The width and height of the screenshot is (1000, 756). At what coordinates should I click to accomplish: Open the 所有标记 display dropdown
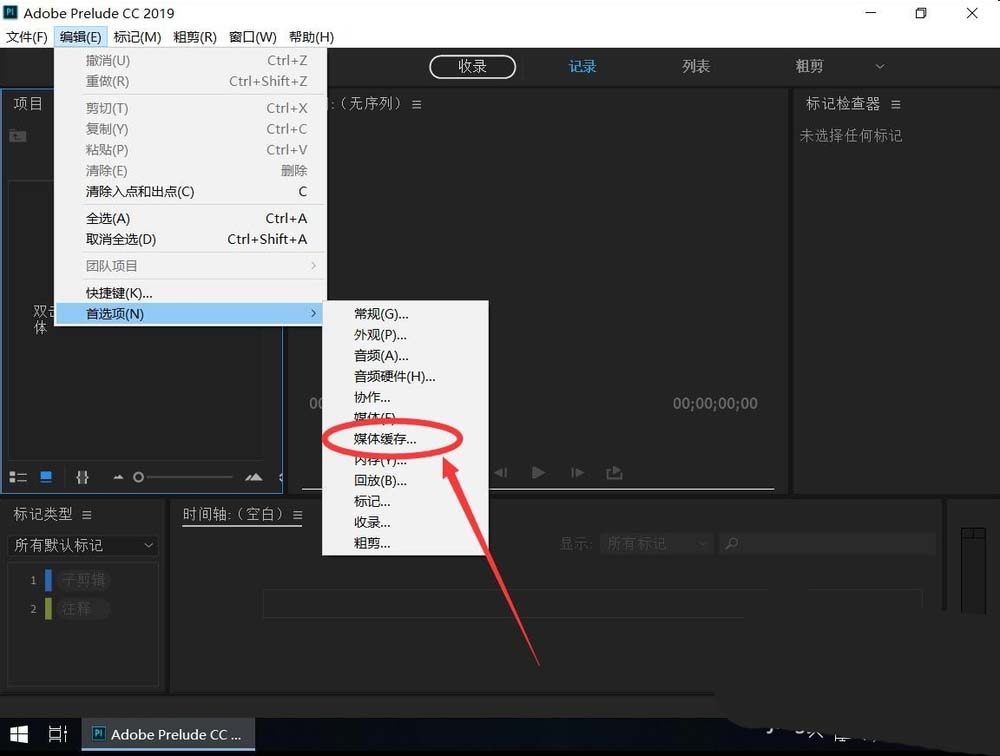tap(656, 544)
